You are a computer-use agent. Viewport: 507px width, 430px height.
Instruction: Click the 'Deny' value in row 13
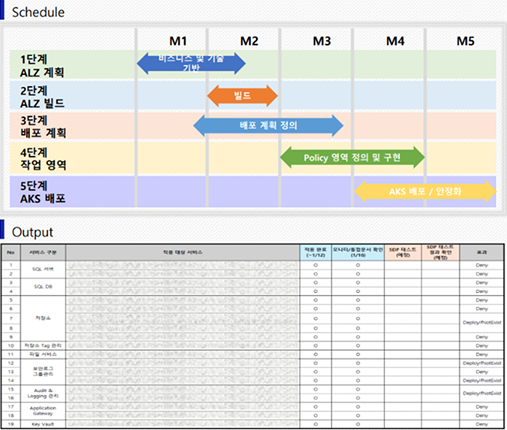[482, 372]
